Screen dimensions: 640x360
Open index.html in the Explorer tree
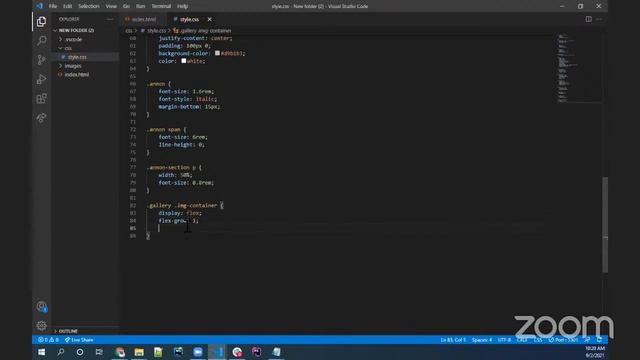coord(76,75)
